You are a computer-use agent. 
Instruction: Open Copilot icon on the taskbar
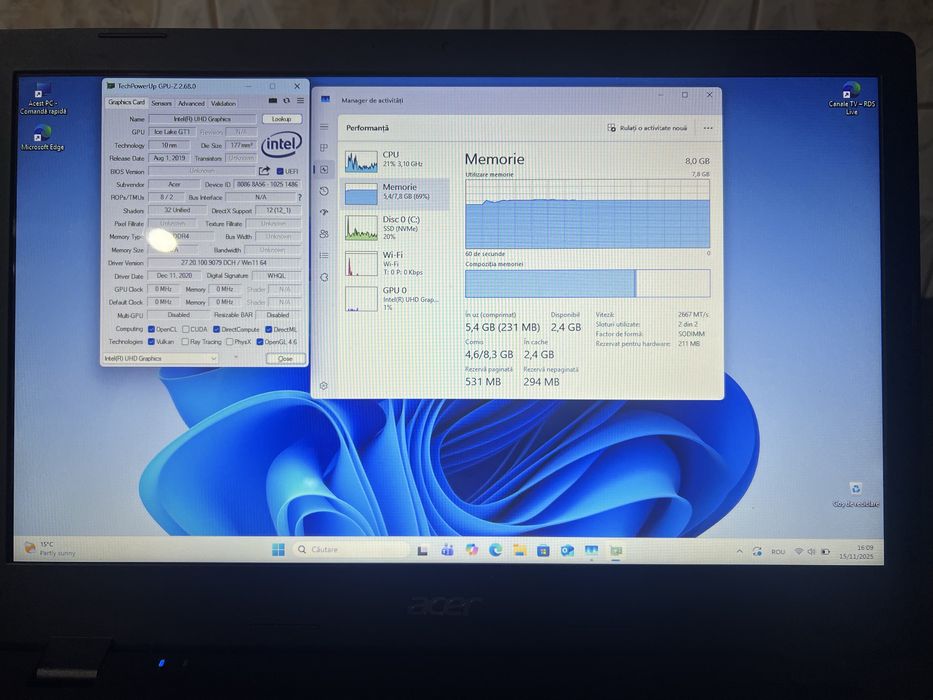pos(472,550)
